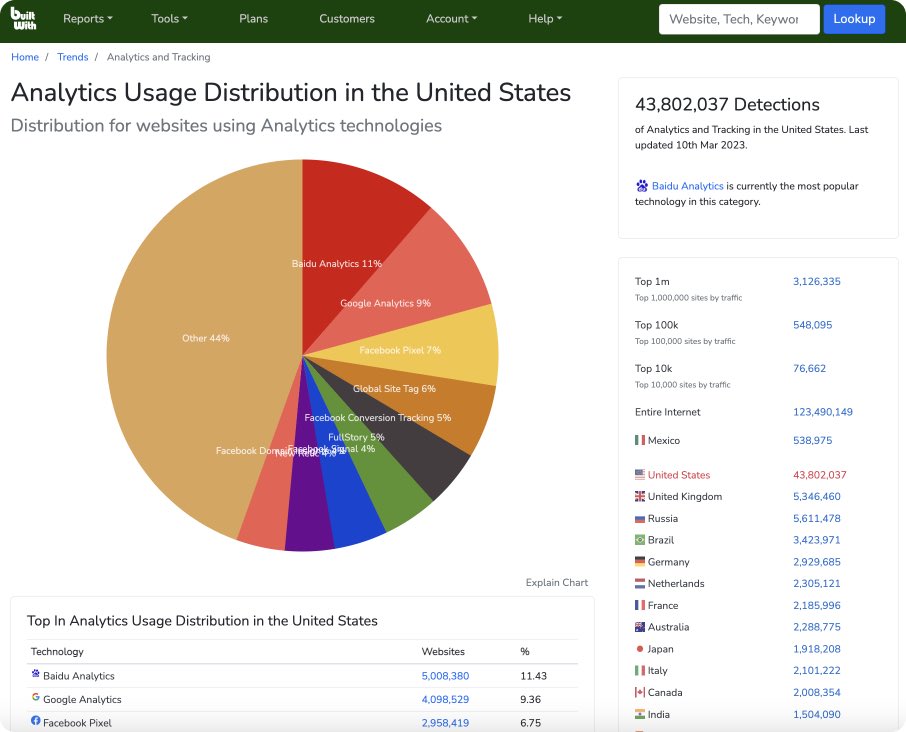Focus the Website, Tech, Keyword search field
This screenshot has height=732, width=906.
pyautogui.click(x=739, y=19)
